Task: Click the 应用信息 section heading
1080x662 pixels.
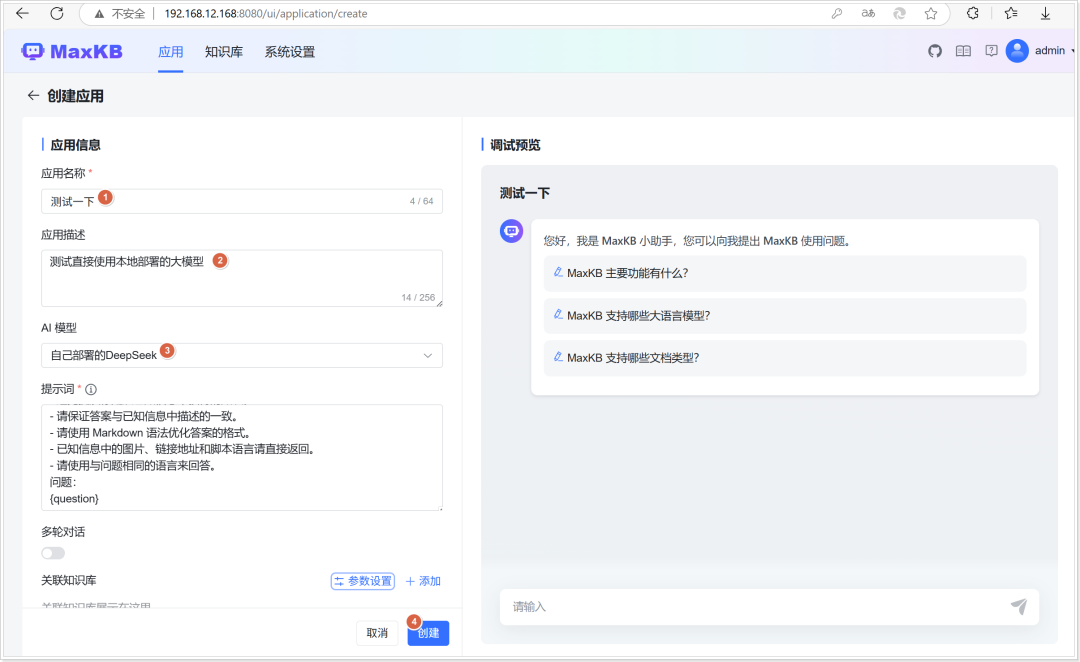Action: 75,145
